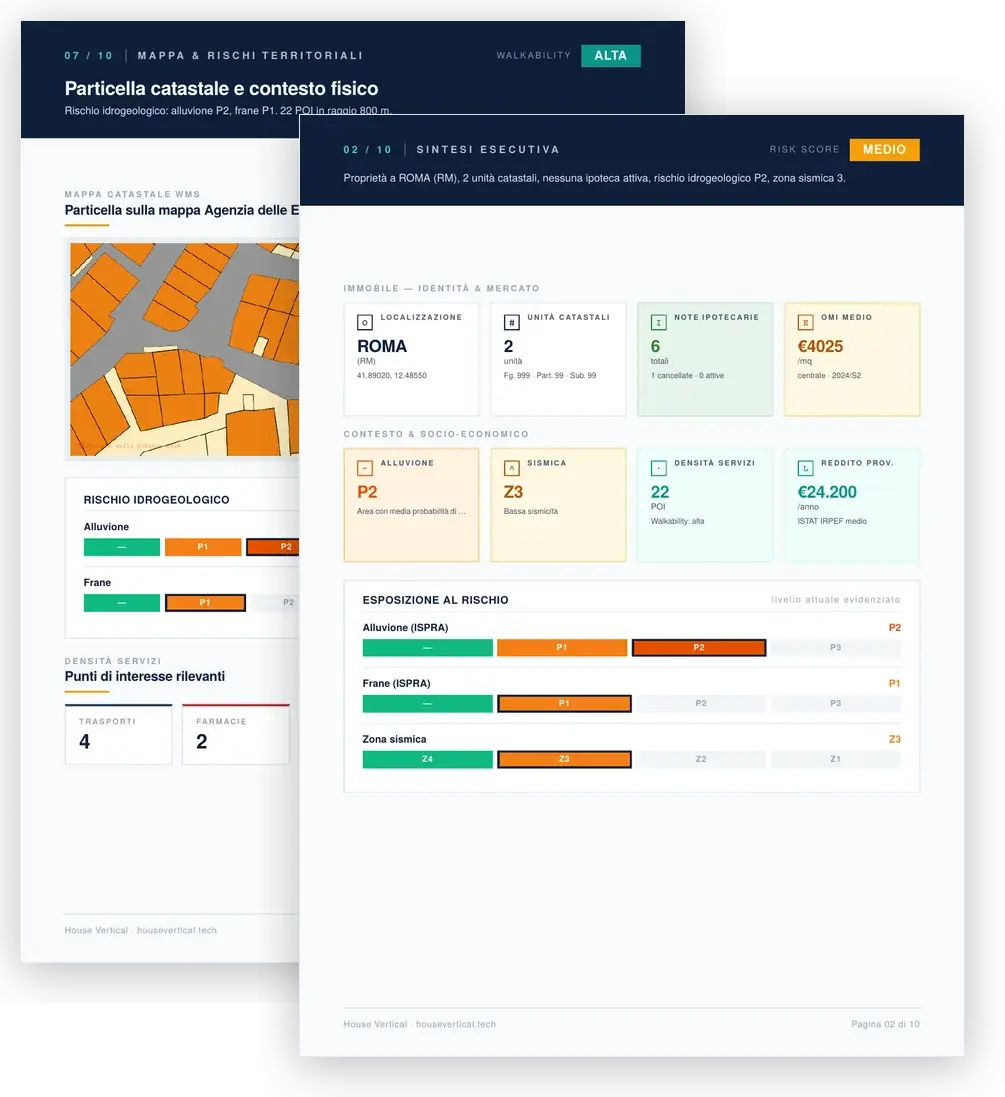Viewport: 1005px width, 1097px height.
Task: Click green Z4 bar in Zona sismica row
Action: (x=428, y=759)
